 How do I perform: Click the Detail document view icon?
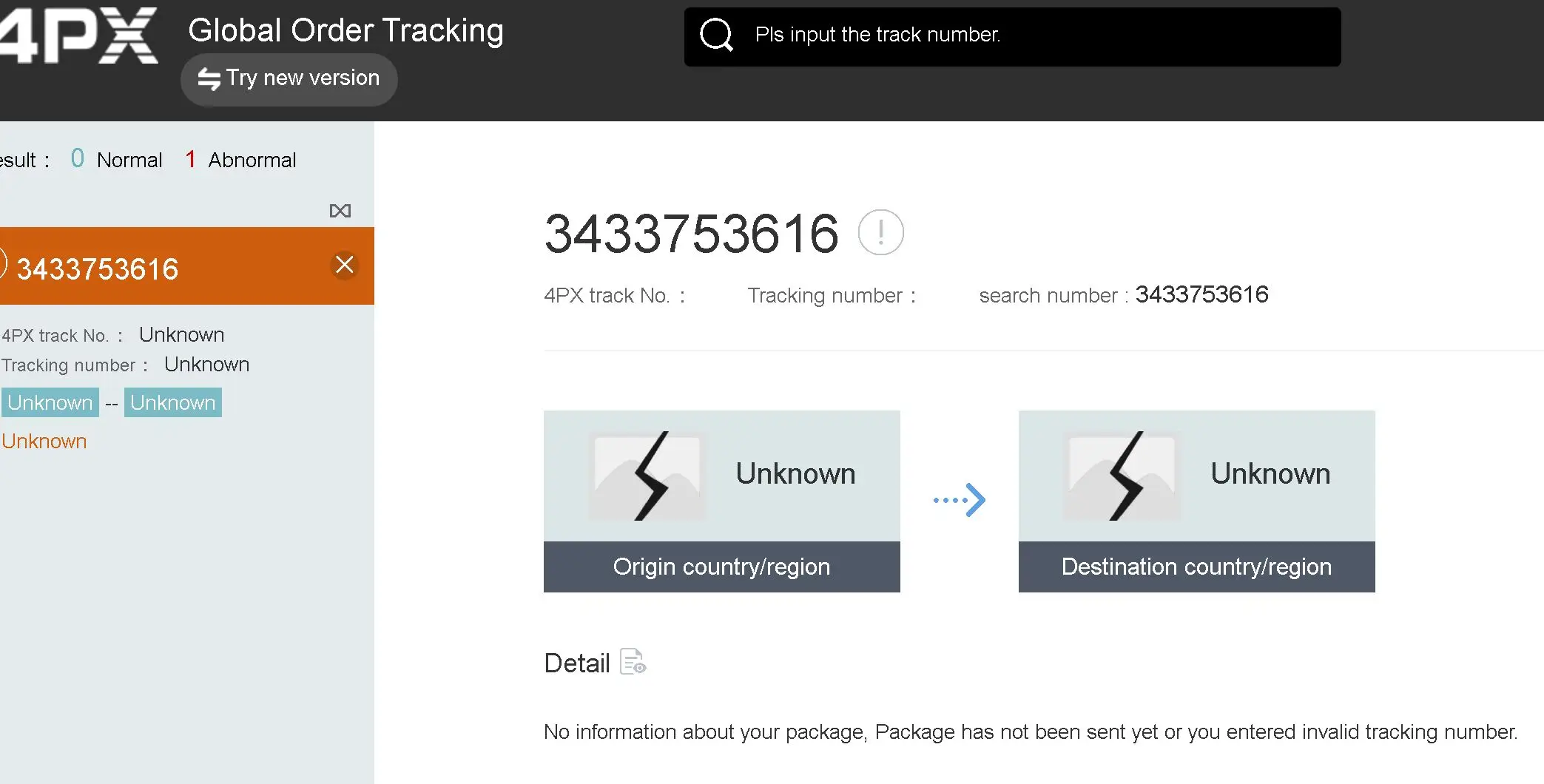pos(633,662)
